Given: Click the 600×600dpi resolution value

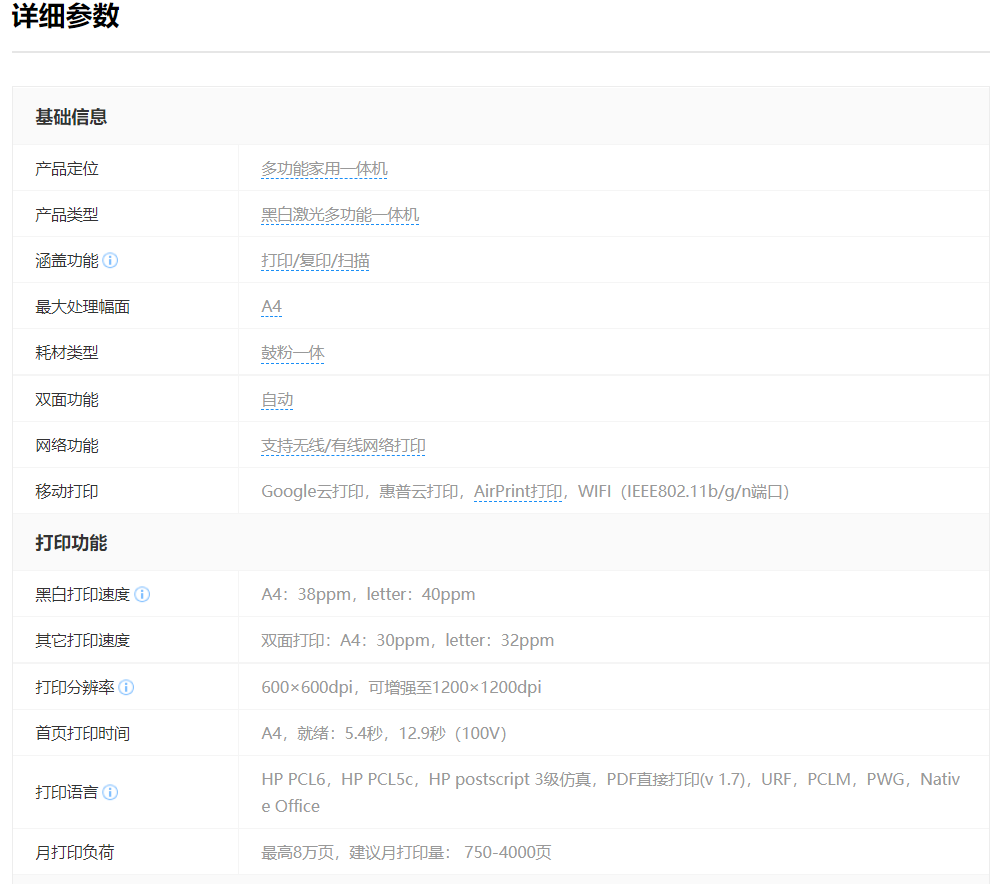Looking at the screenshot, I should coord(401,687).
